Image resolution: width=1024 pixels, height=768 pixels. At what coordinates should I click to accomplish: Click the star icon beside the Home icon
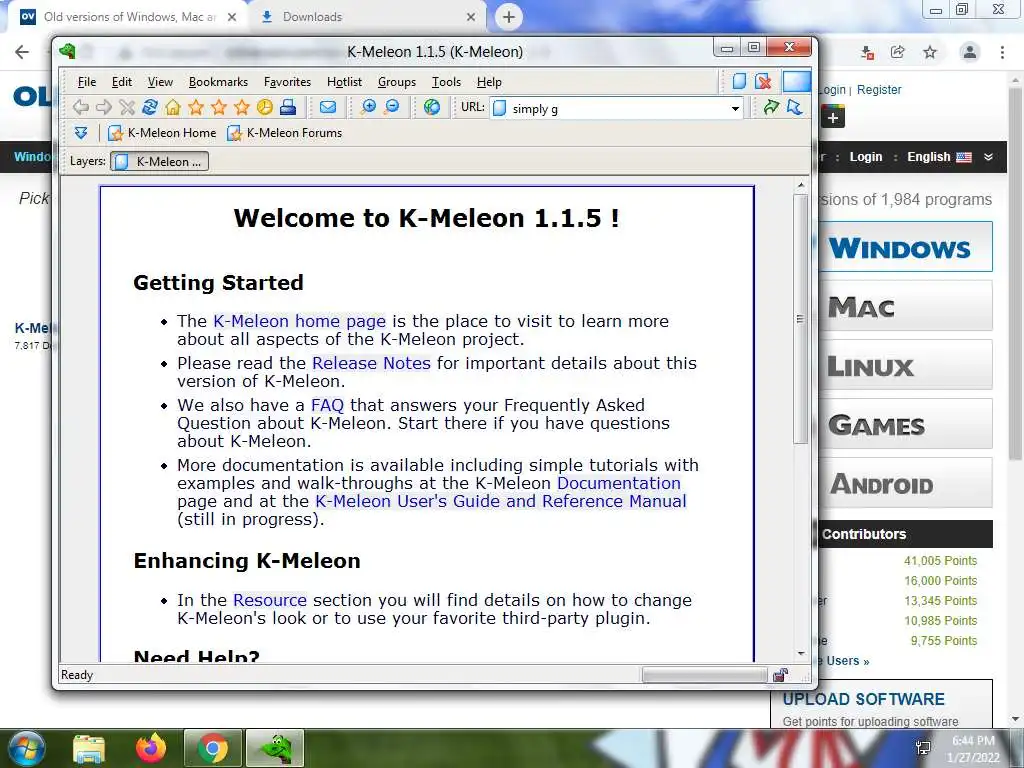pos(196,107)
